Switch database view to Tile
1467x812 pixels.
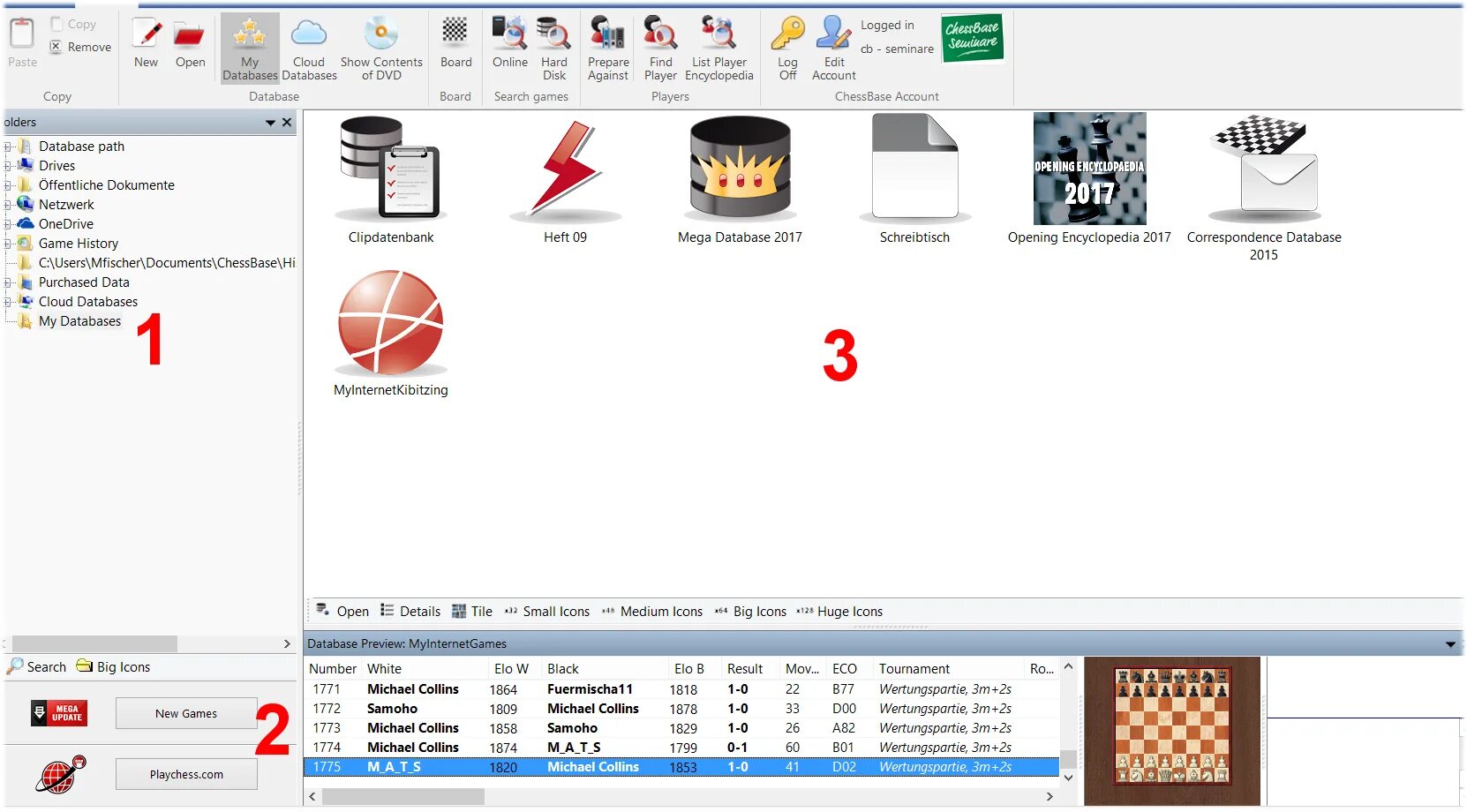[x=472, y=611]
